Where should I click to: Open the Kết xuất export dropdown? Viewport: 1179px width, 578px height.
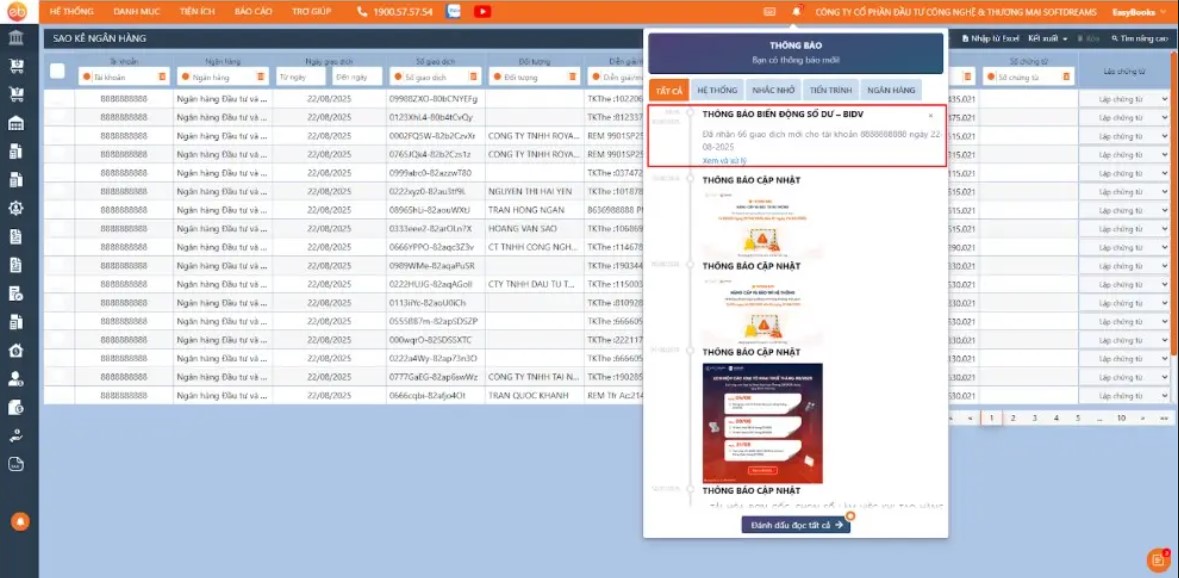(1048, 38)
